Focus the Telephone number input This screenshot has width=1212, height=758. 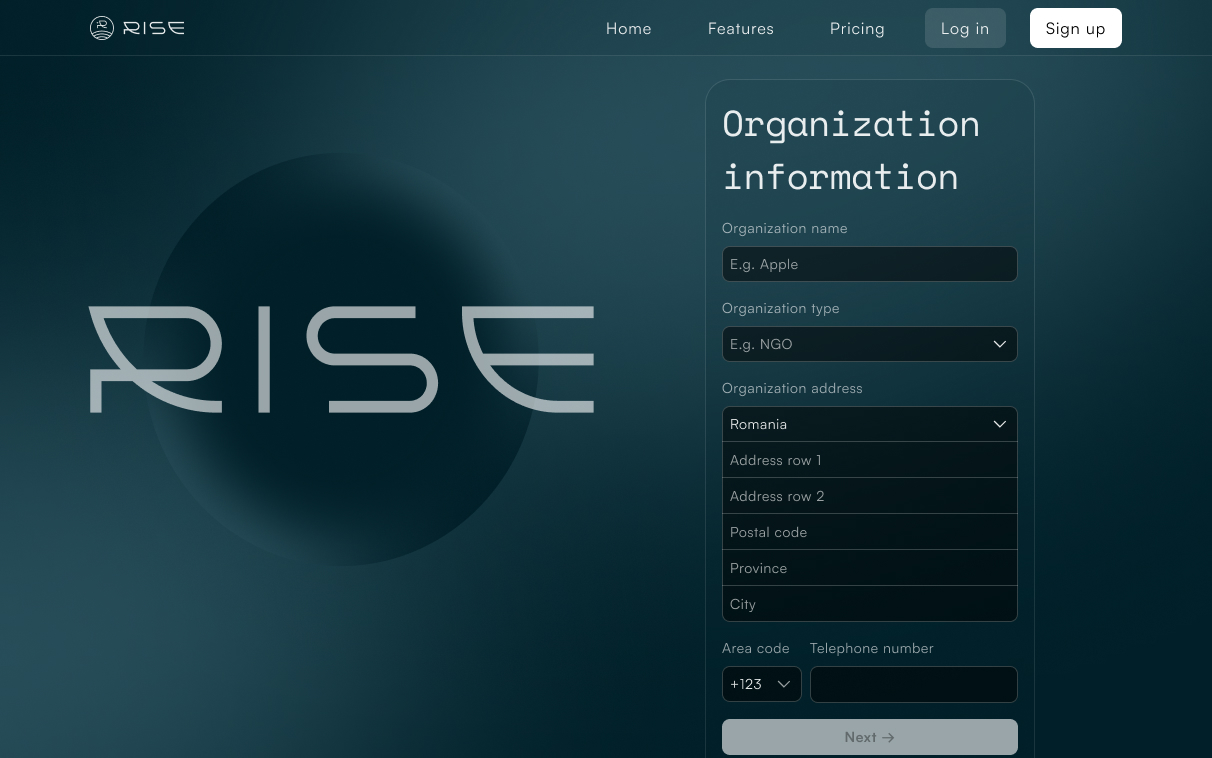click(x=913, y=684)
